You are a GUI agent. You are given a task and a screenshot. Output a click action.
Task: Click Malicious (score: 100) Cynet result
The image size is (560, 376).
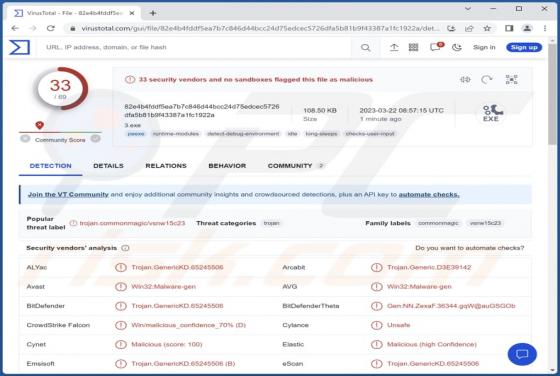tap(166, 345)
